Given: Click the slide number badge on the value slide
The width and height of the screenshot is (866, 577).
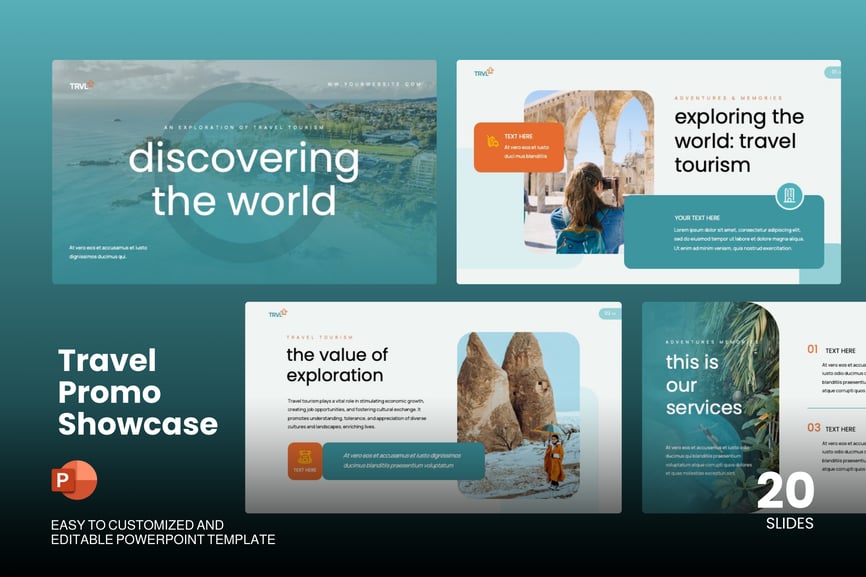Looking at the screenshot, I should point(608,314).
